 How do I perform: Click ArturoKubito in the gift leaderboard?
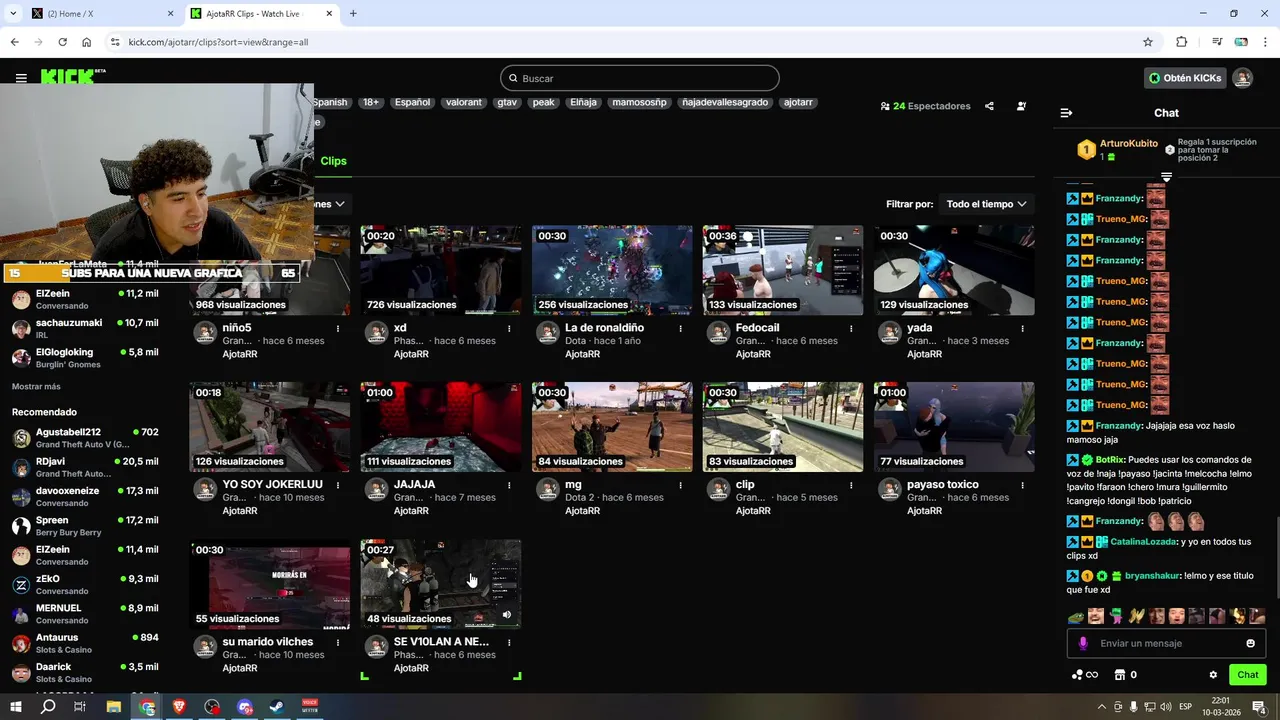(1128, 144)
